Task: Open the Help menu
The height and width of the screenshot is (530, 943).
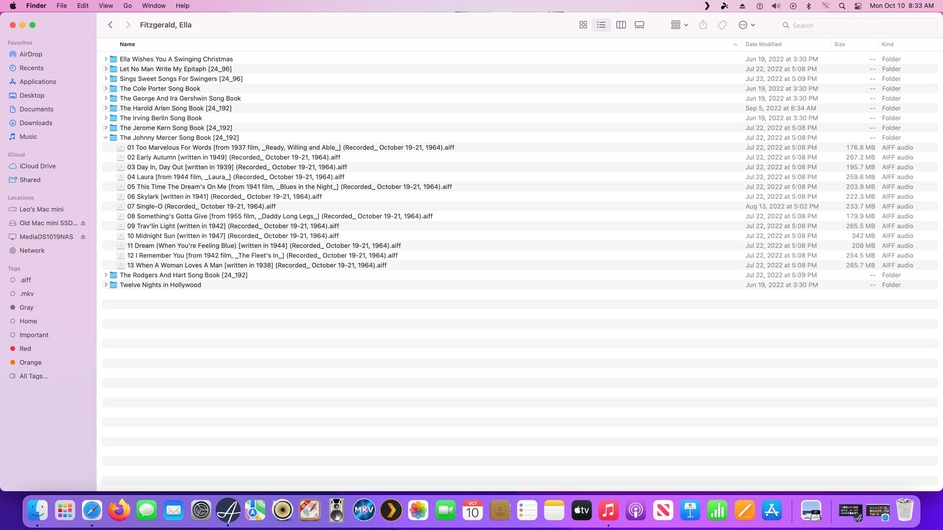Action: click(182, 5)
